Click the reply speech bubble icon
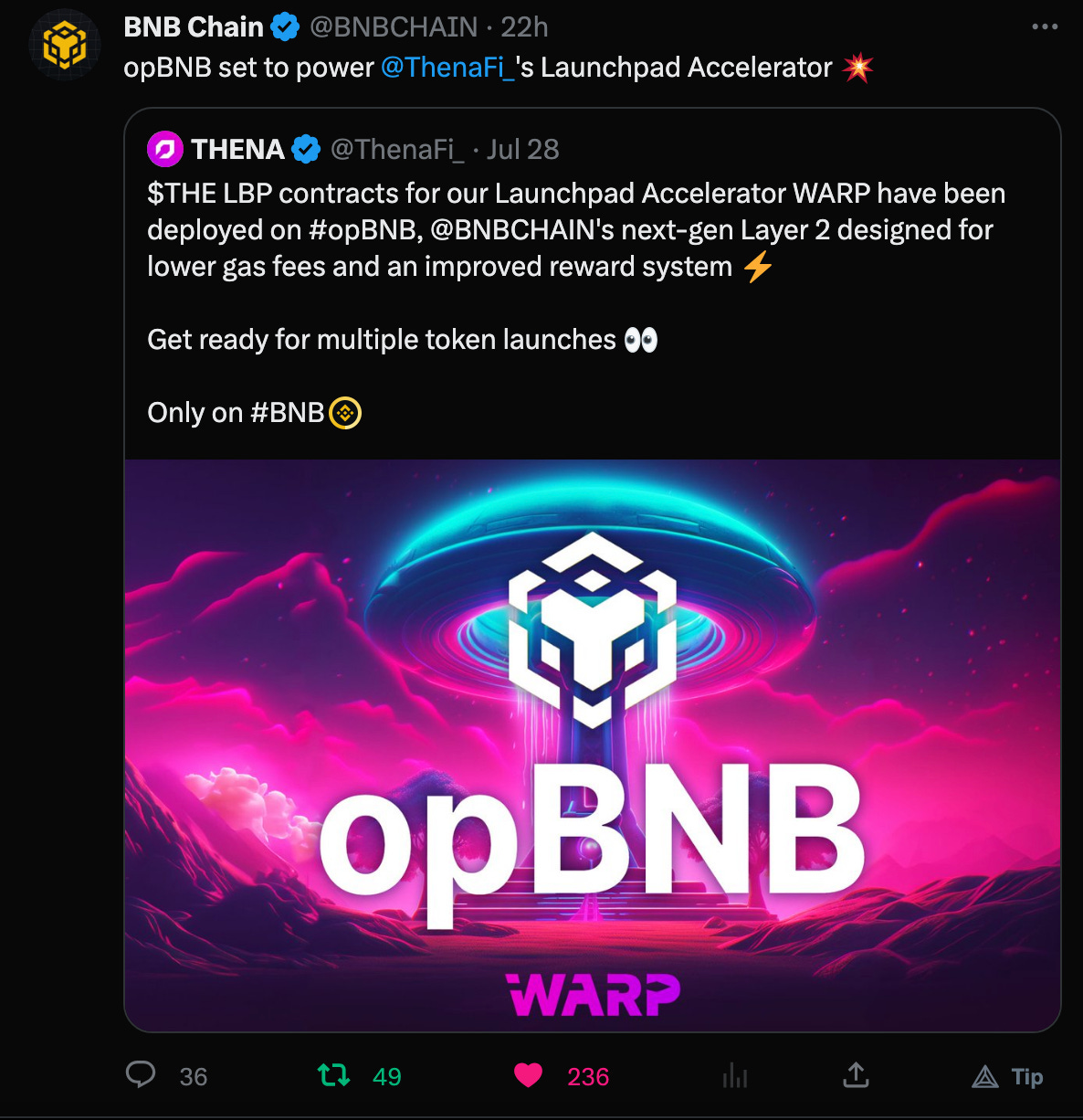Screen dimensions: 1083x1120 pyautogui.click(x=141, y=1075)
